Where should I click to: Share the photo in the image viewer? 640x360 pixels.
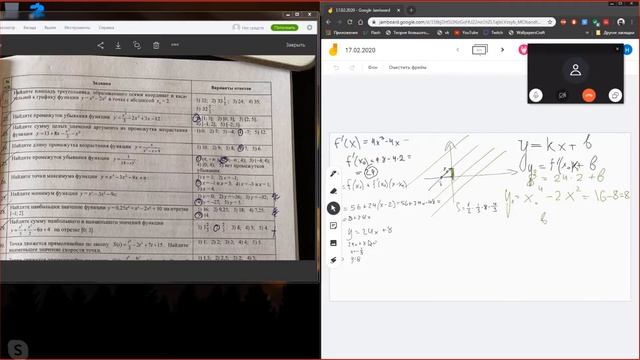(100, 45)
